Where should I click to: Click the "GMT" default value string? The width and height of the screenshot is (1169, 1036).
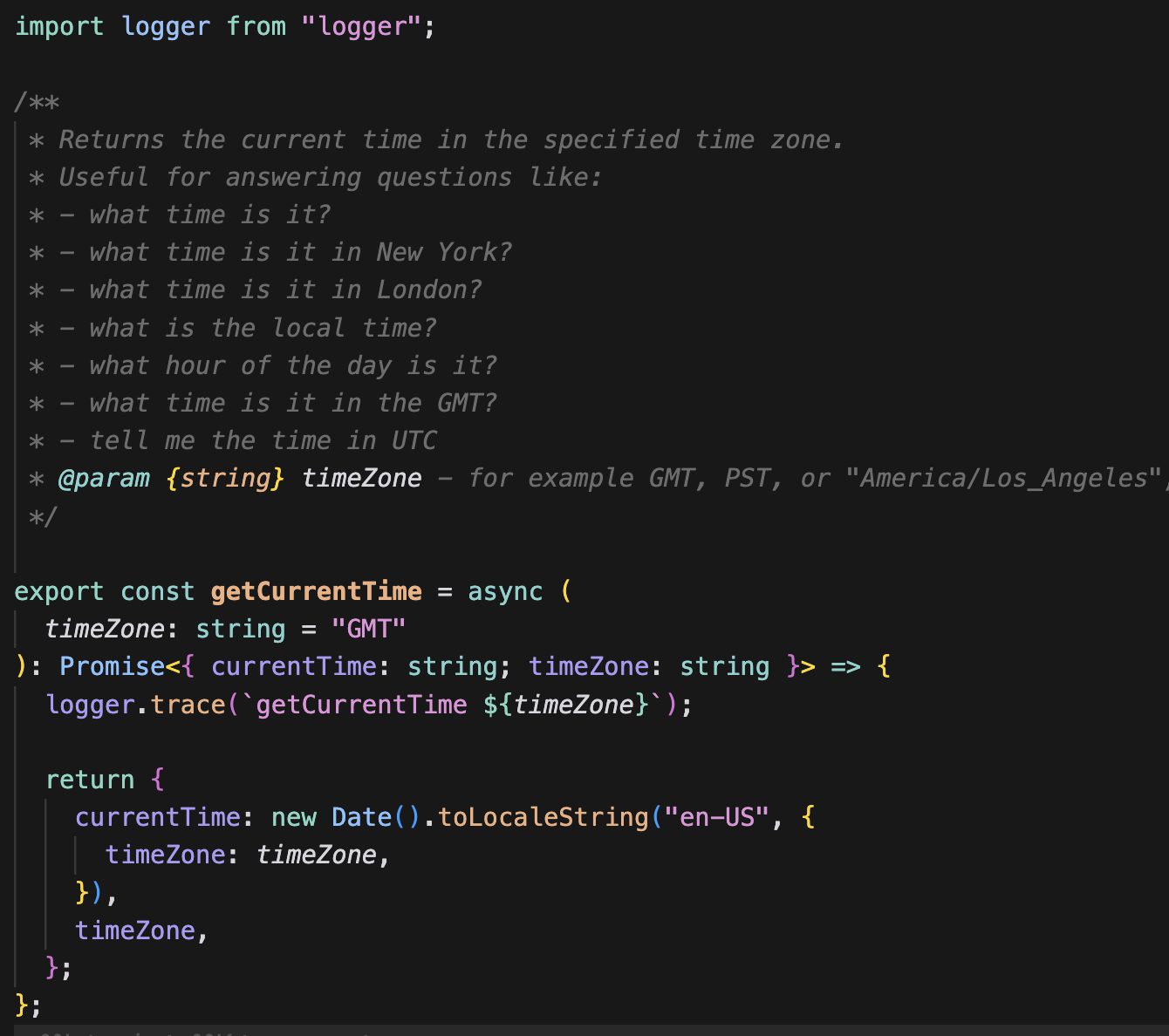(x=368, y=629)
